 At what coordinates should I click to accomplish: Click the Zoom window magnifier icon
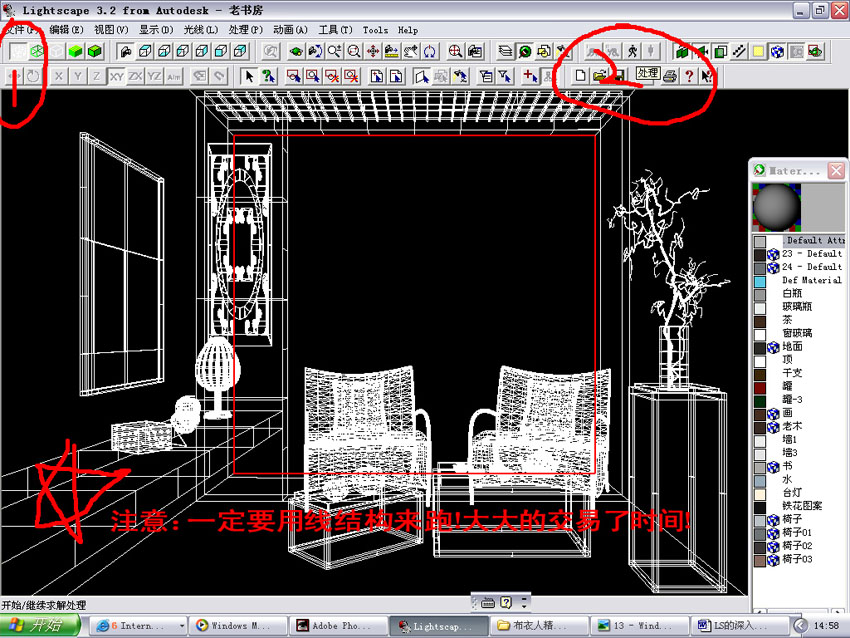(x=353, y=51)
